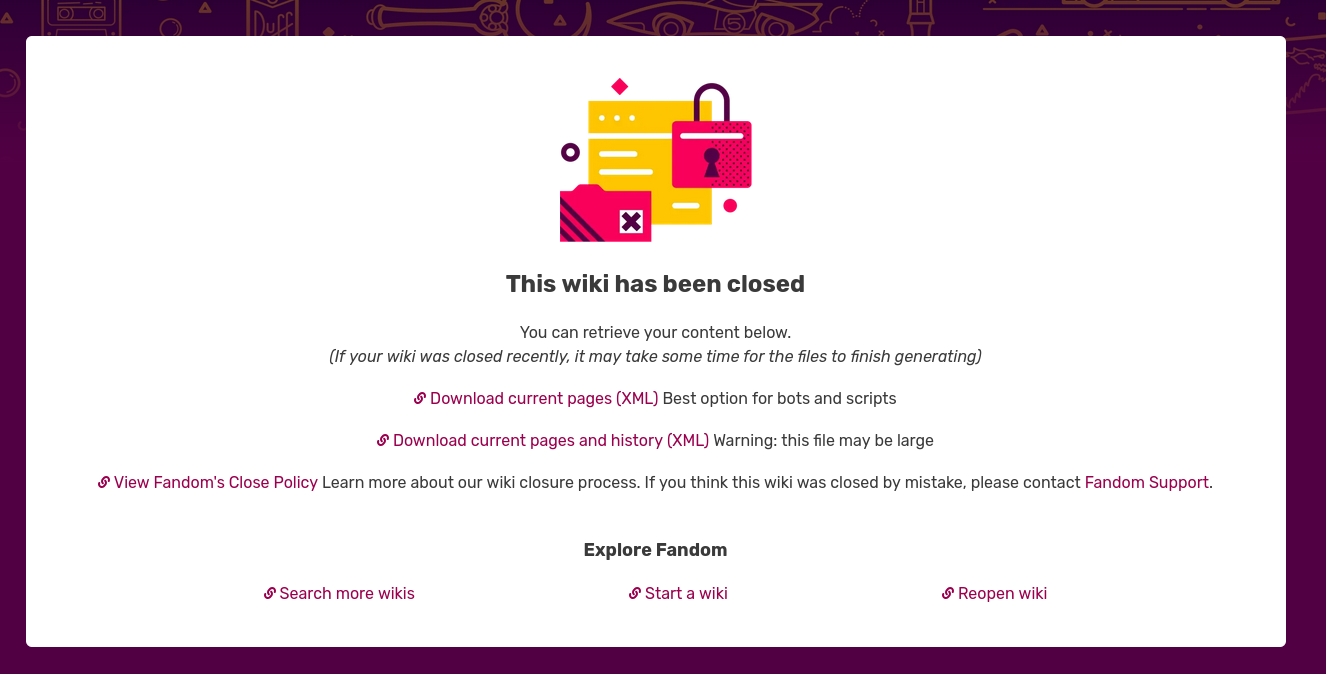Click the 'This wiki has been closed' heading
Viewport: 1326px width, 674px height.
(655, 284)
